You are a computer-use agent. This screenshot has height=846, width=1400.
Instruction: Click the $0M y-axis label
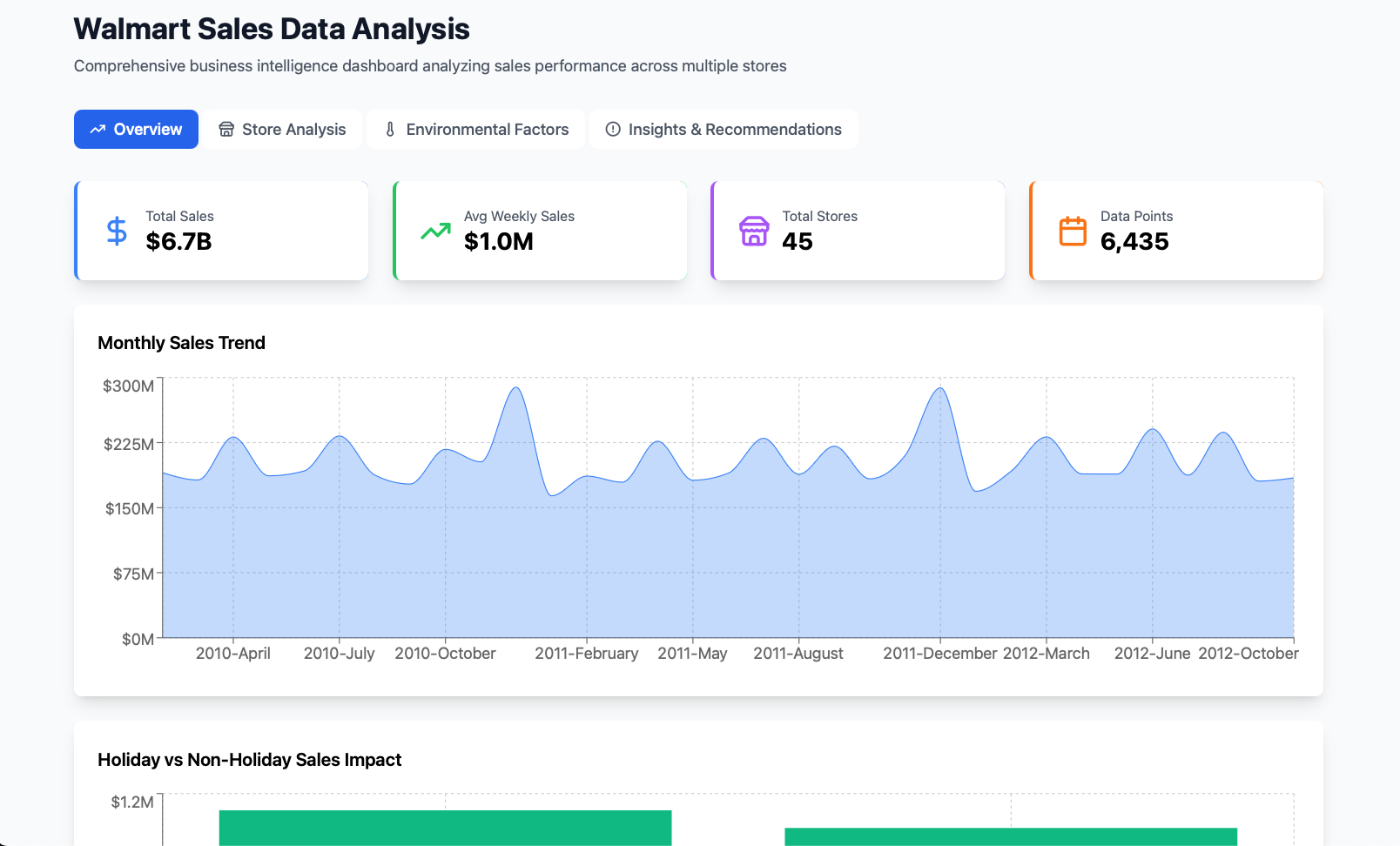pyautogui.click(x=138, y=640)
